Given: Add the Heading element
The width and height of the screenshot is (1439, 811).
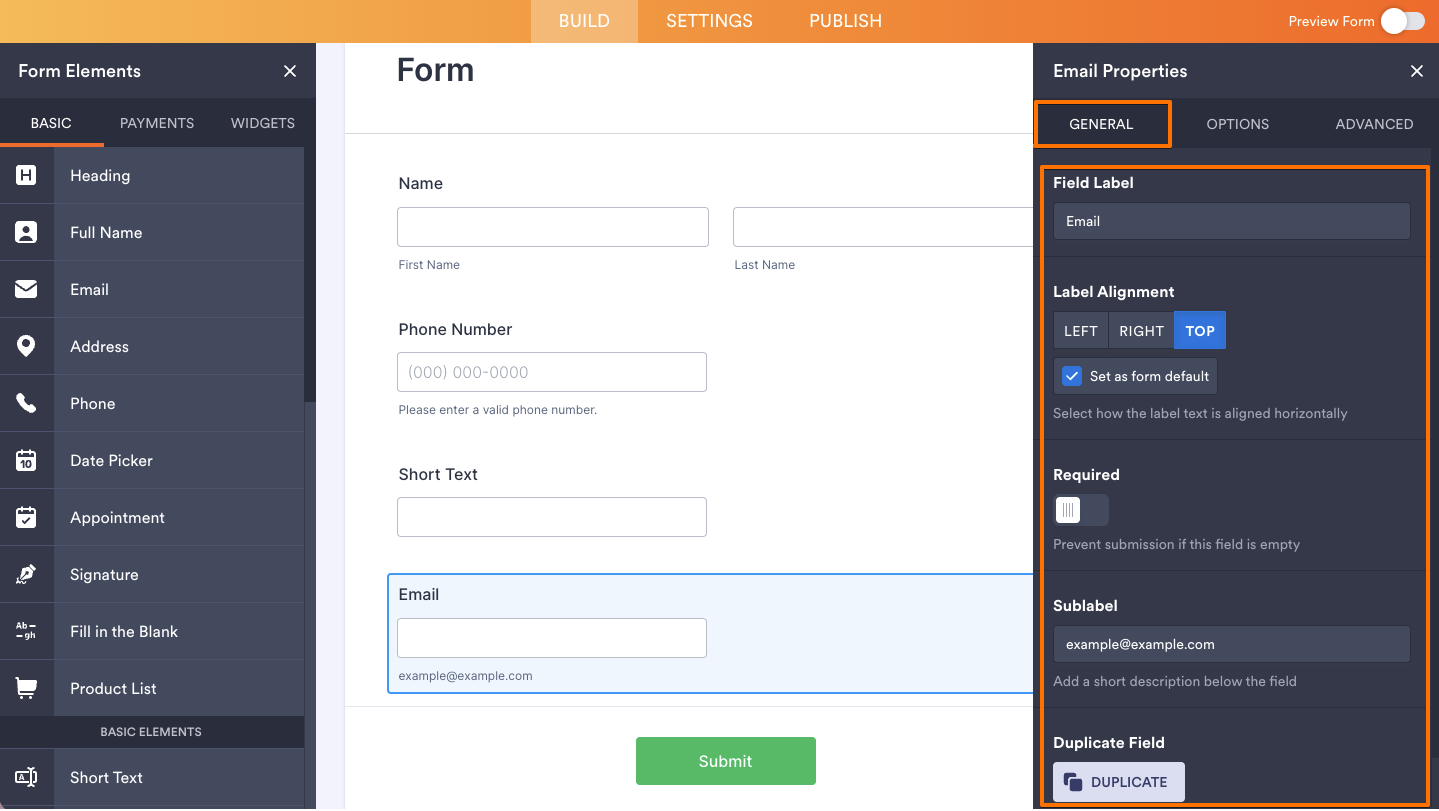Looking at the screenshot, I should (x=152, y=175).
